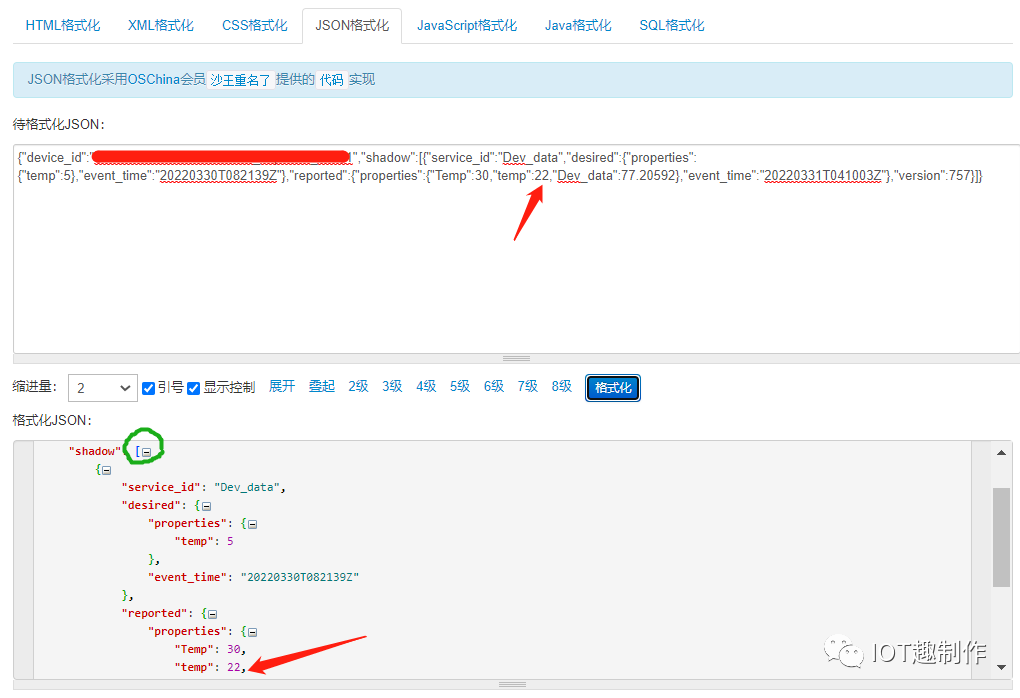Open the 沙王重名了 member profile link
The image size is (1020, 698).
click(240, 79)
